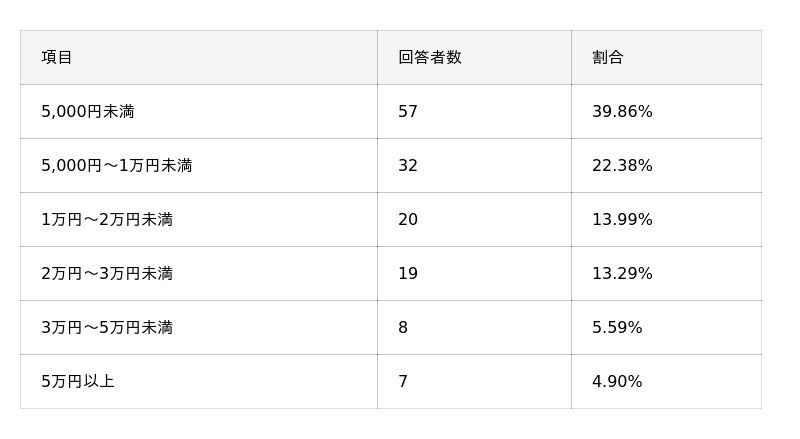Click the respondent count 57 cell
The image size is (800, 439).
coord(408,112)
